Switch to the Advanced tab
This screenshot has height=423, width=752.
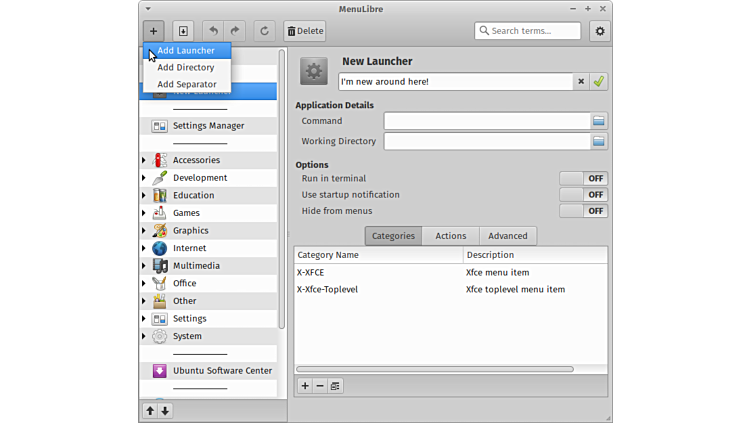507,236
